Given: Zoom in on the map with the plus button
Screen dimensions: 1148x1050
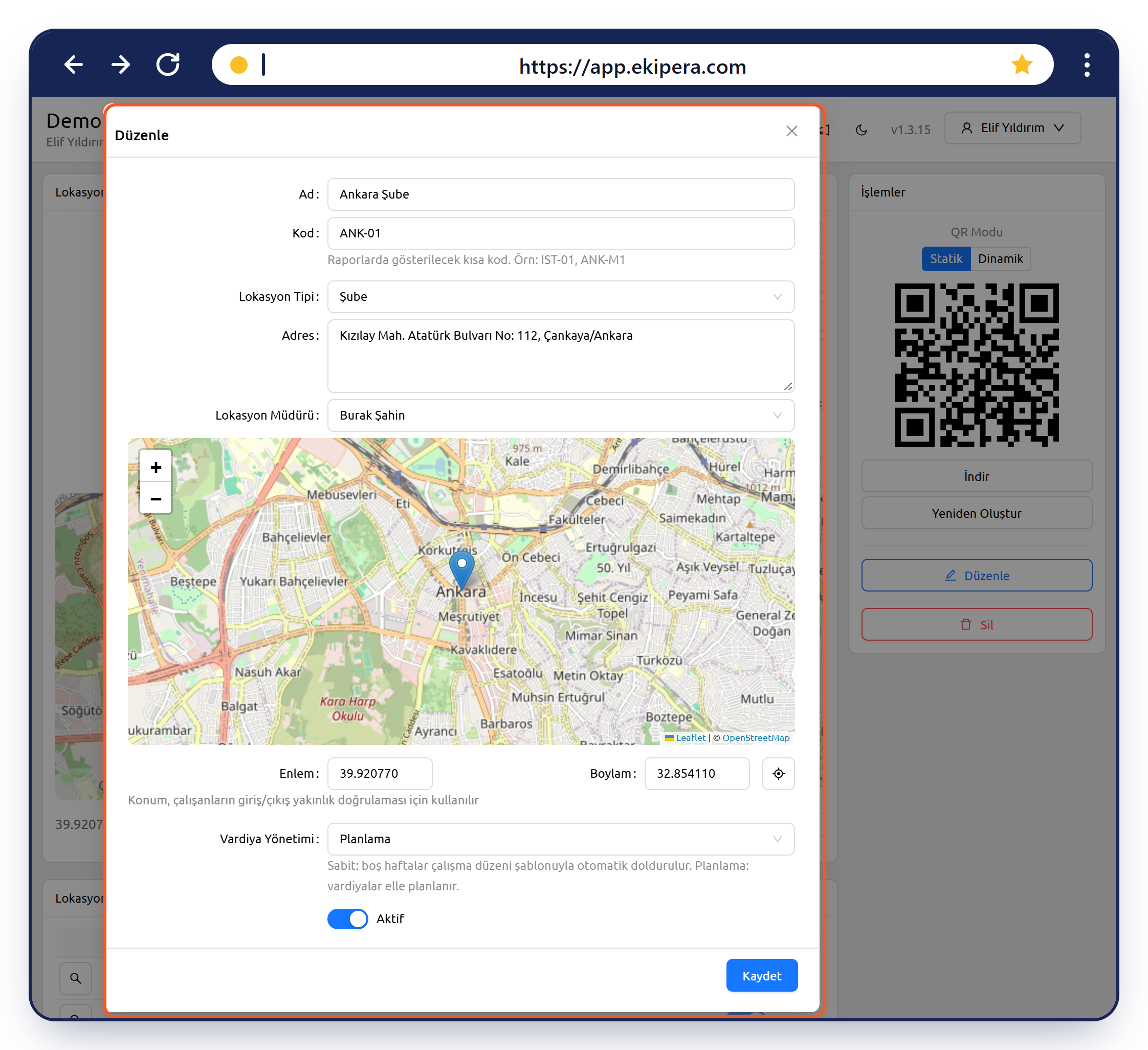Looking at the screenshot, I should point(156,467).
